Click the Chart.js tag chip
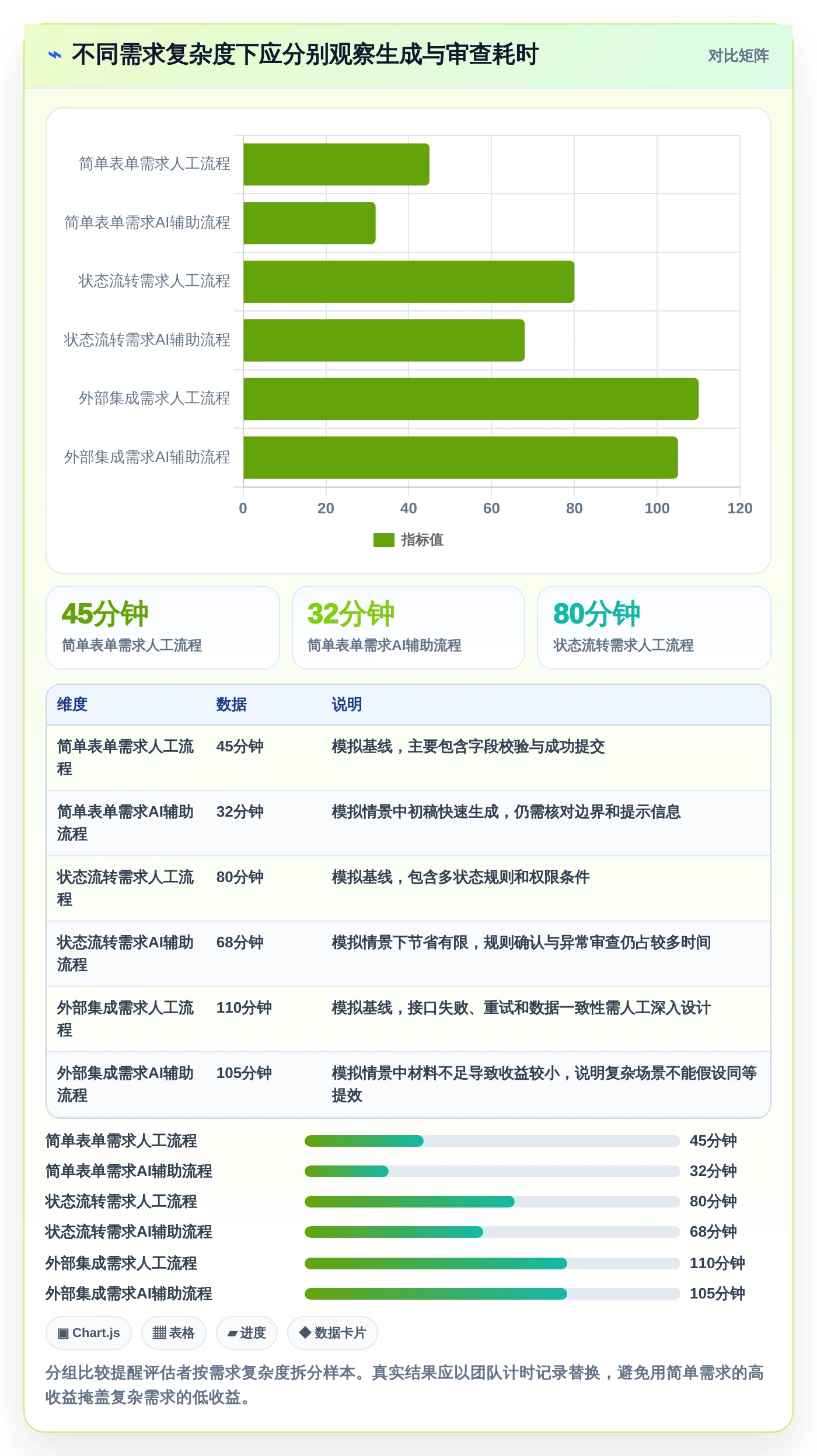Viewport: 817px width, 1456px height. (89, 1333)
